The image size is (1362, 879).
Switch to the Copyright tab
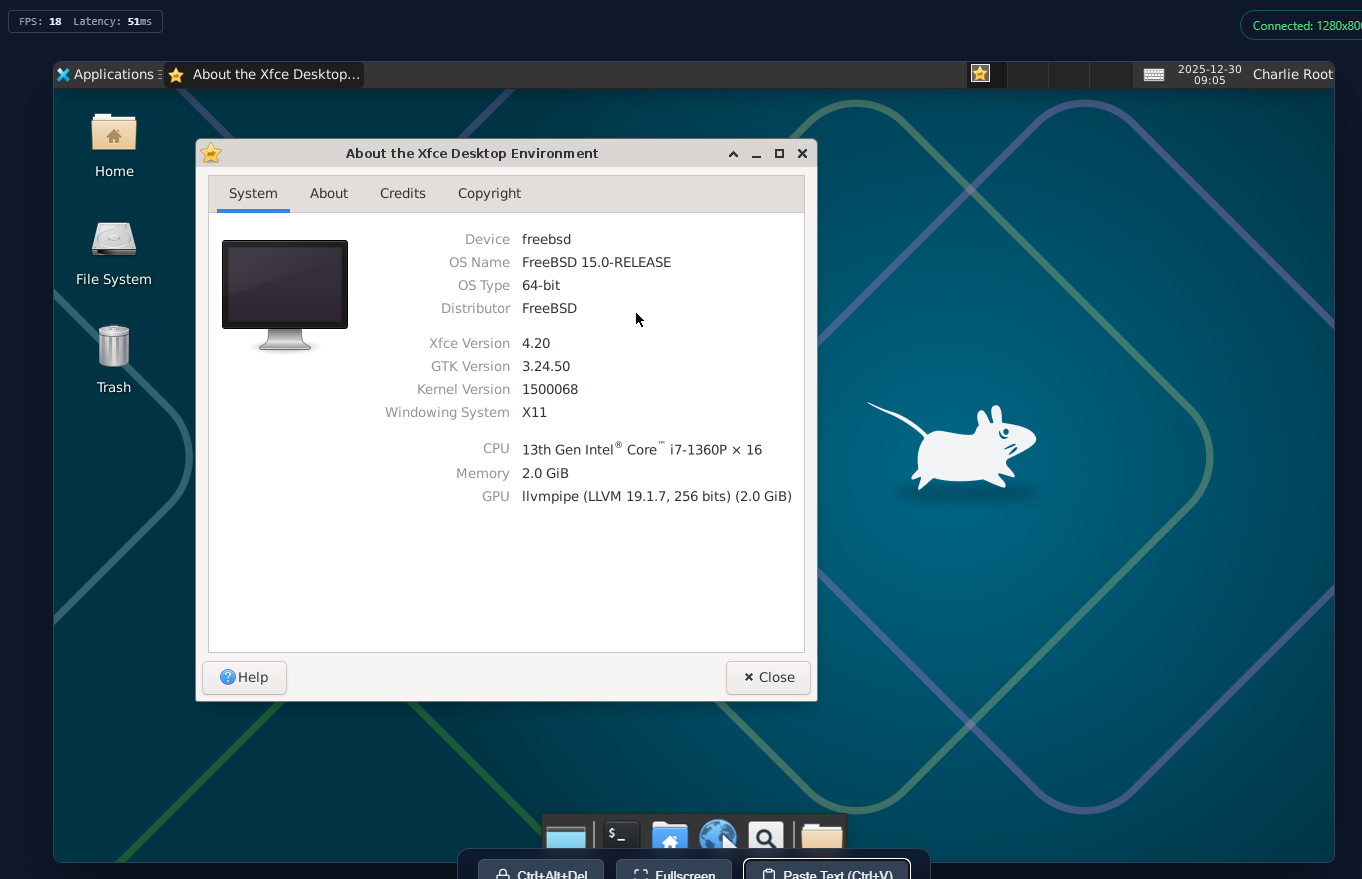pyautogui.click(x=489, y=193)
